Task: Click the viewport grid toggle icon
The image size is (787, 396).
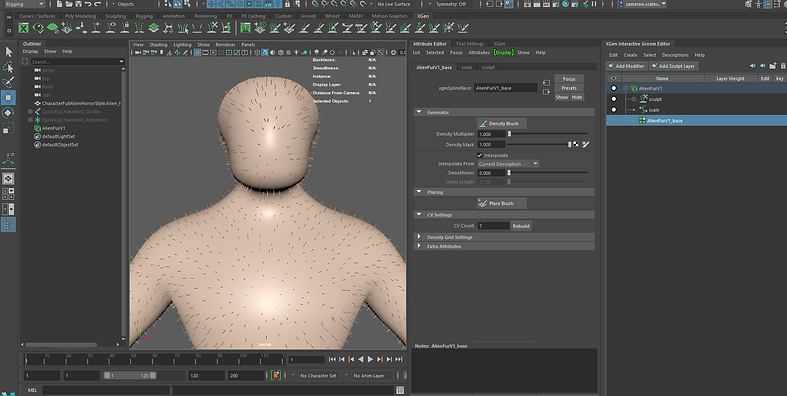Action: pos(198,52)
